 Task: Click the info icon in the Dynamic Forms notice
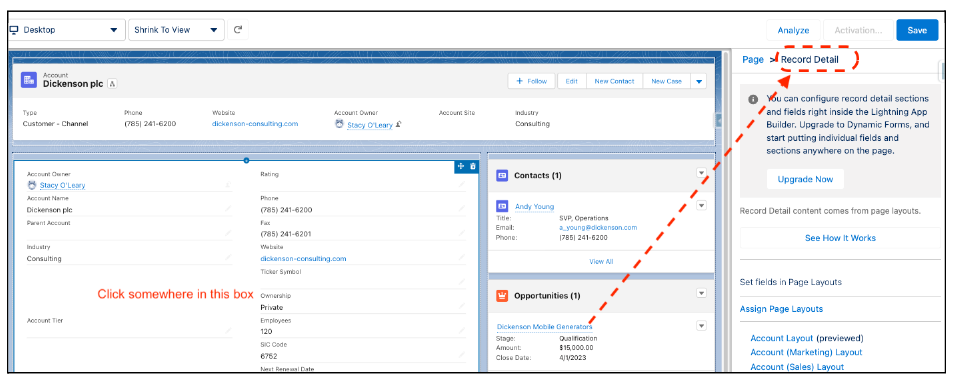pos(753,99)
